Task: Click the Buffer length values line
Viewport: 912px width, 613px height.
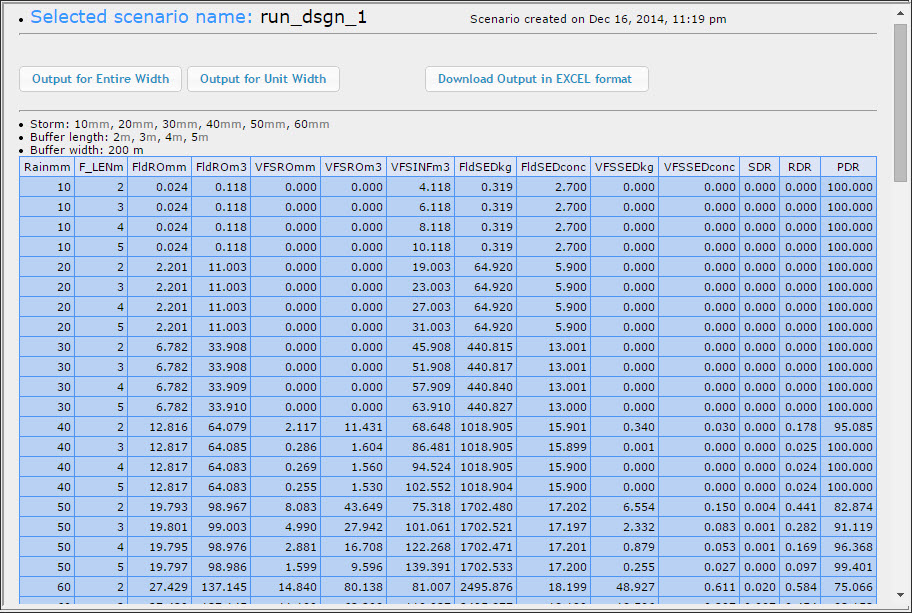Action: 119,137
